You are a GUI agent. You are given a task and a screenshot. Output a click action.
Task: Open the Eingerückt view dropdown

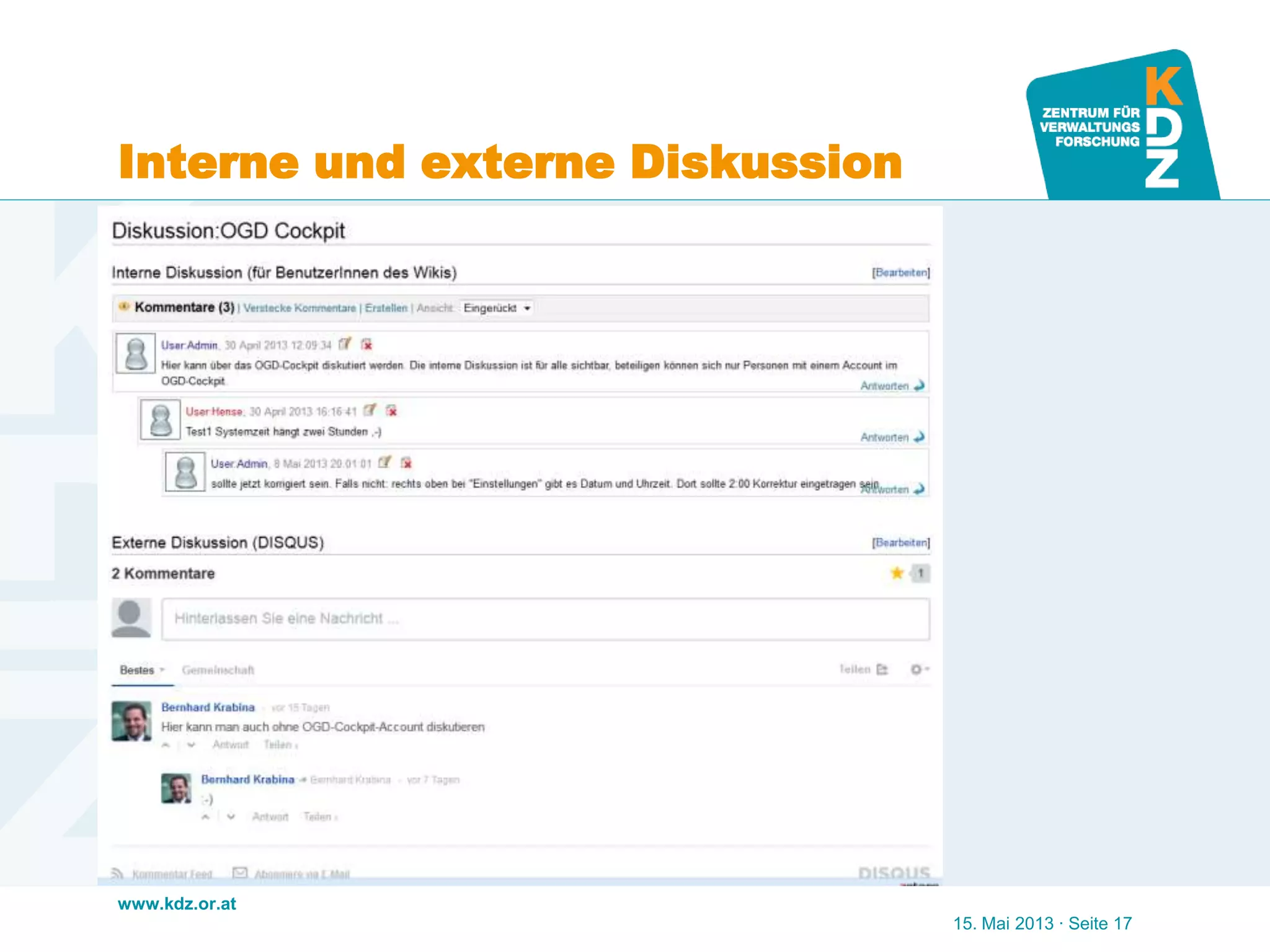tap(497, 308)
